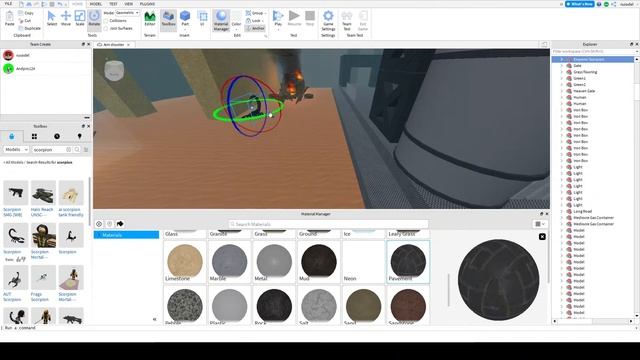640x360 pixels.
Task: Choose the Move tool
Action: coord(66,18)
